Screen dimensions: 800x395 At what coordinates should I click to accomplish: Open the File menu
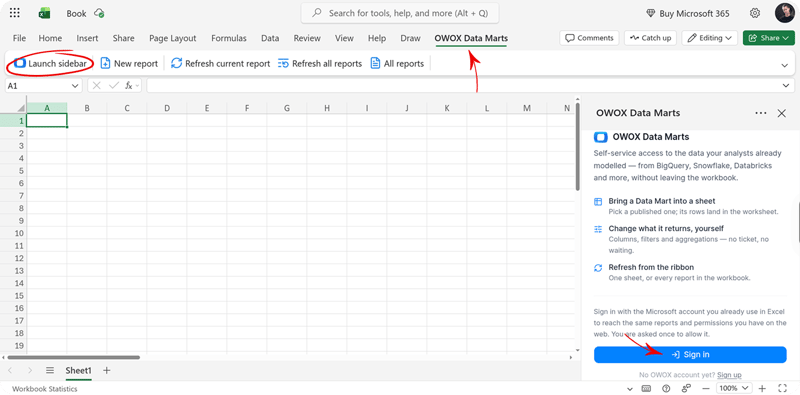click(19, 38)
